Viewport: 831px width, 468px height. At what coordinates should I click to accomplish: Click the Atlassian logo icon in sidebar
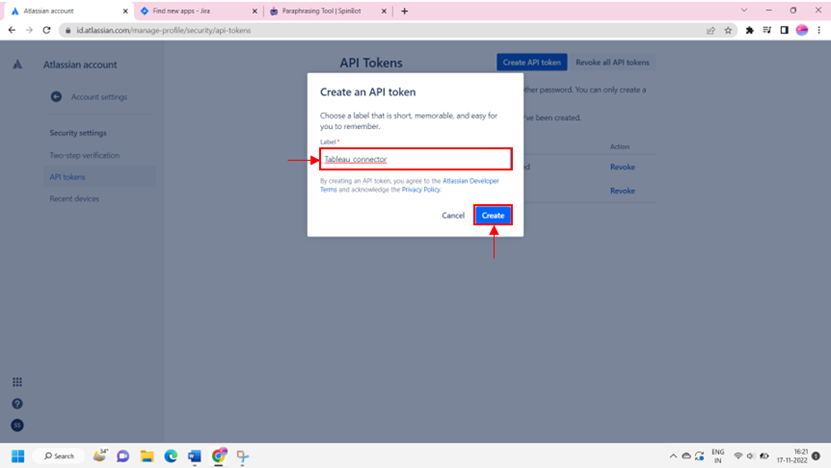coord(17,64)
